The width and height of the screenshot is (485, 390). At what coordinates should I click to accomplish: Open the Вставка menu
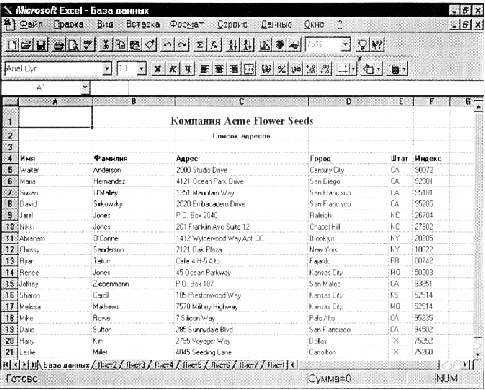pyautogui.click(x=143, y=24)
